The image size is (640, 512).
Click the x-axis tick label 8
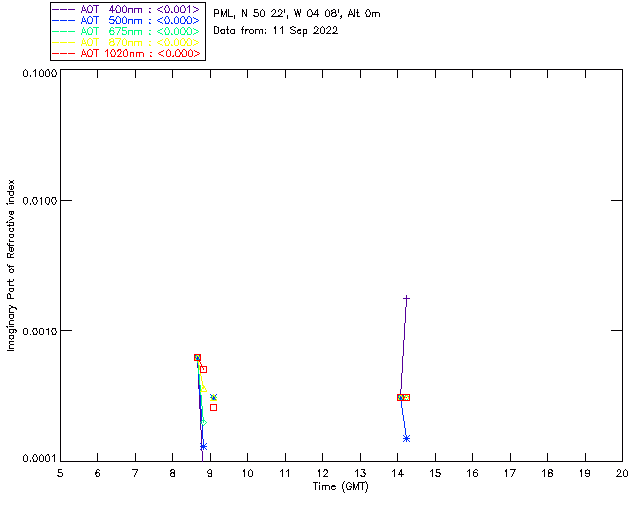point(173,473)
